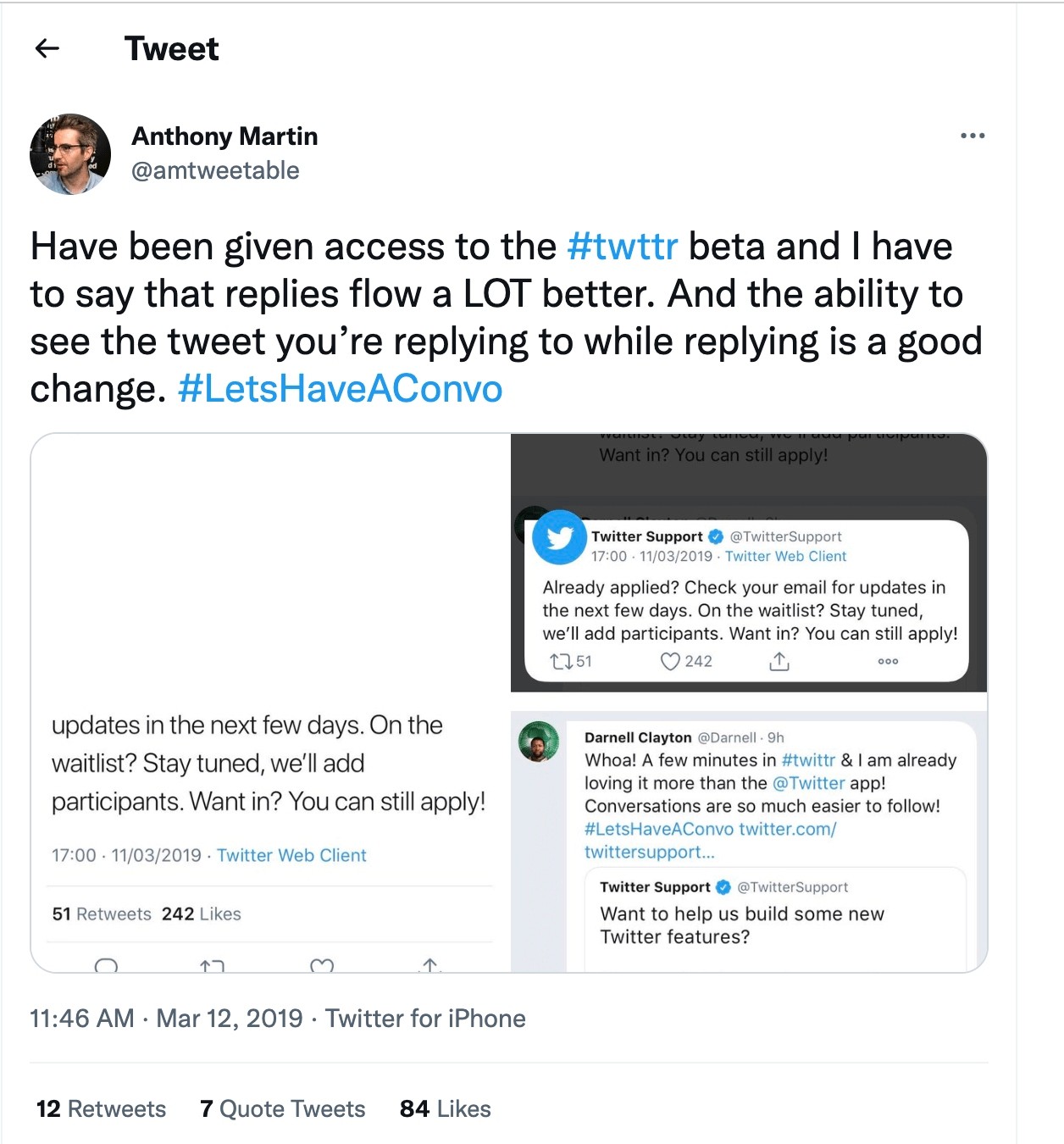The image size is (1064, 1144).
Task: Click the Twitter Support verified badge in the popup card
Action: pyautogui.click(x=716, y=536)
